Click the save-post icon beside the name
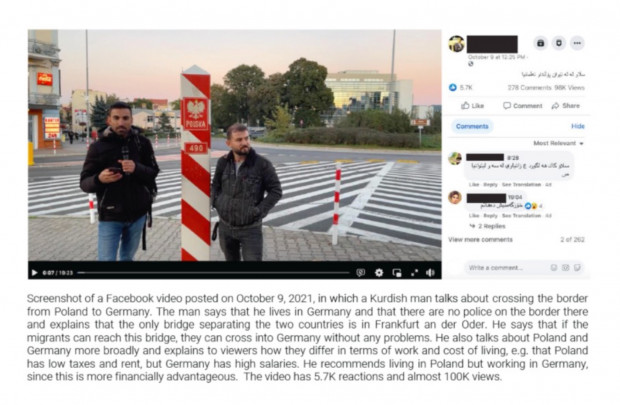620x405 pixels. (541, 43)
